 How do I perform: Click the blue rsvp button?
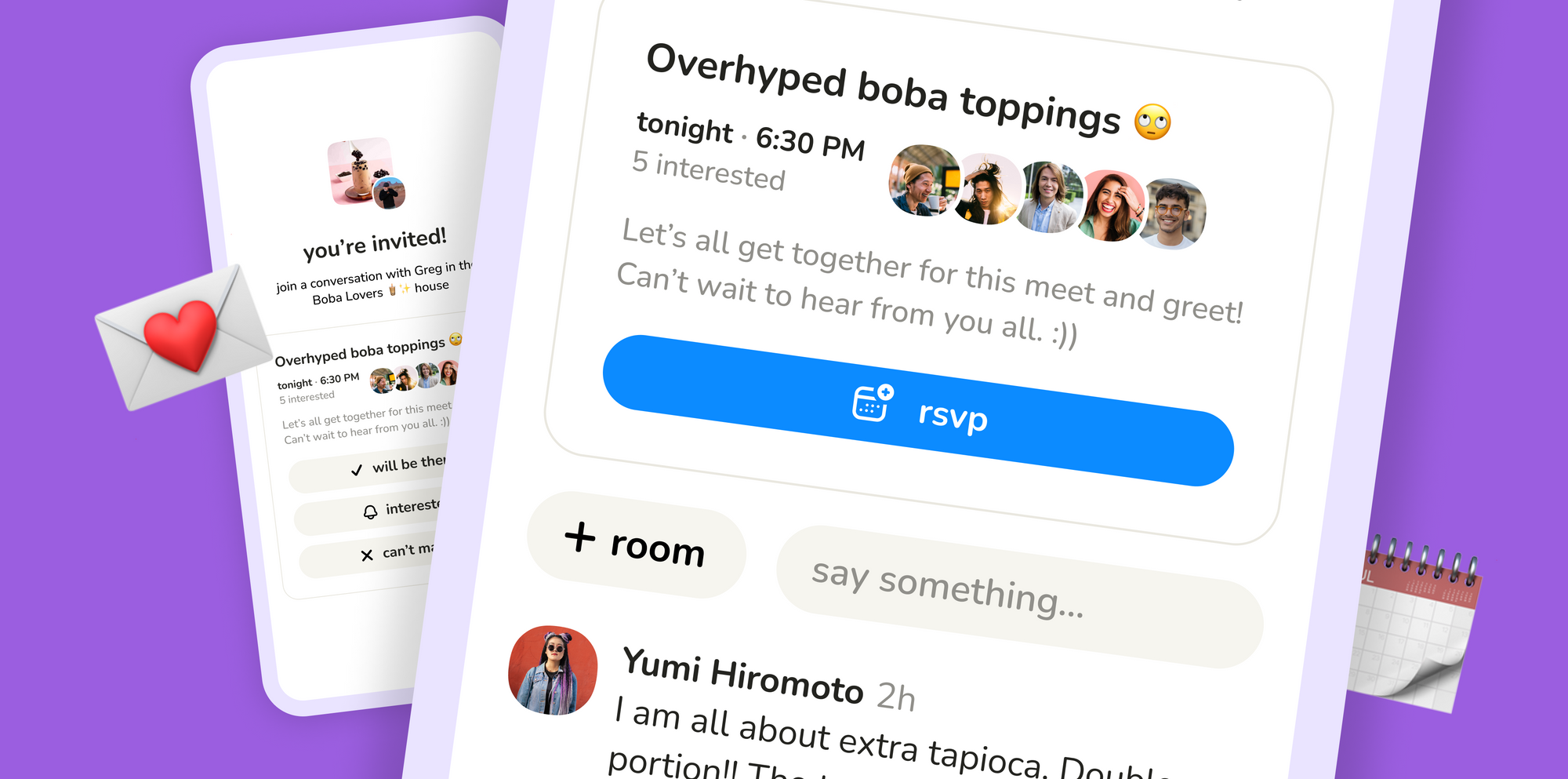pyautogui.click(x=918, y=410)
